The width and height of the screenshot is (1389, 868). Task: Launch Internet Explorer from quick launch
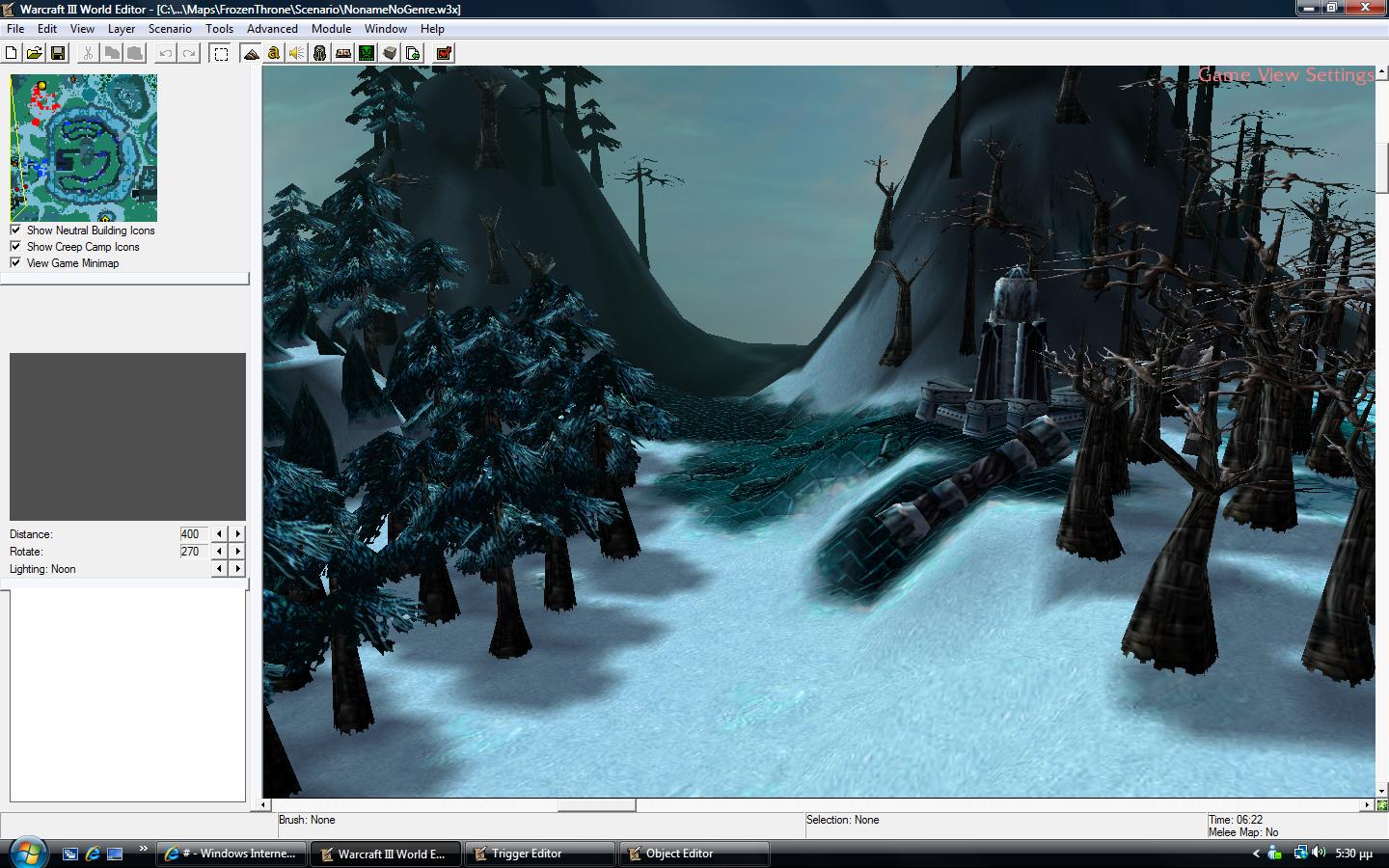click(x=93, y=854)
